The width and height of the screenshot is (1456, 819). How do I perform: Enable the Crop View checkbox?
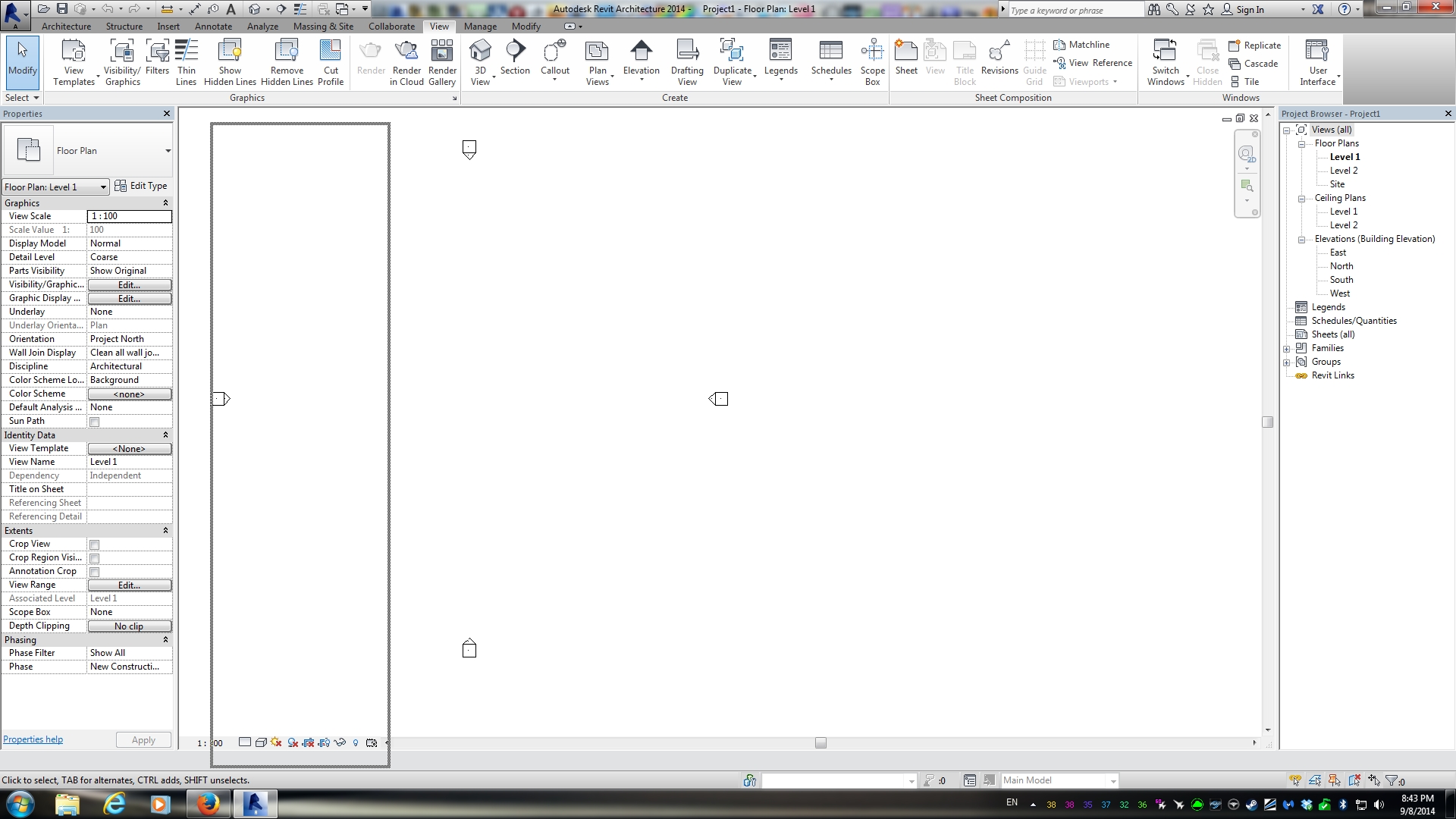click(x=95, y=545)
